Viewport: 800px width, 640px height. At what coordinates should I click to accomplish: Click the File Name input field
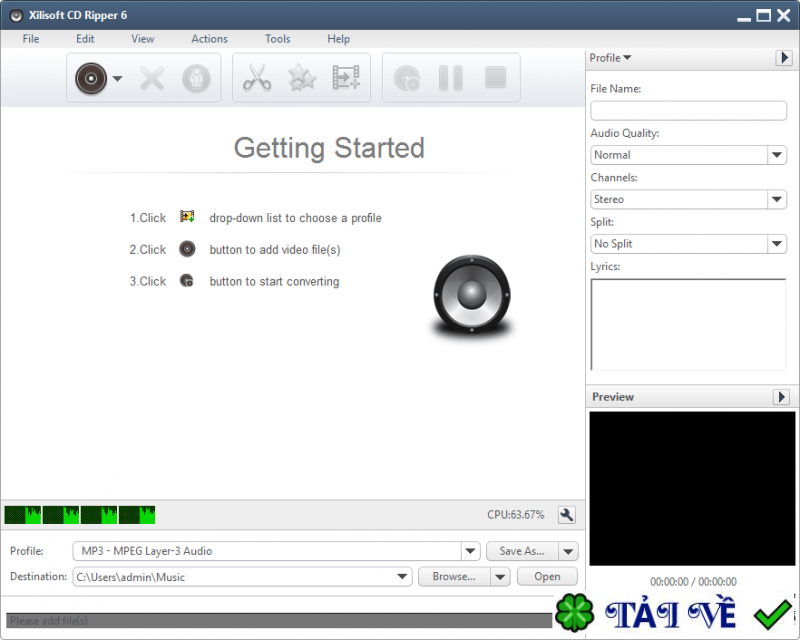tap(688, 110)
